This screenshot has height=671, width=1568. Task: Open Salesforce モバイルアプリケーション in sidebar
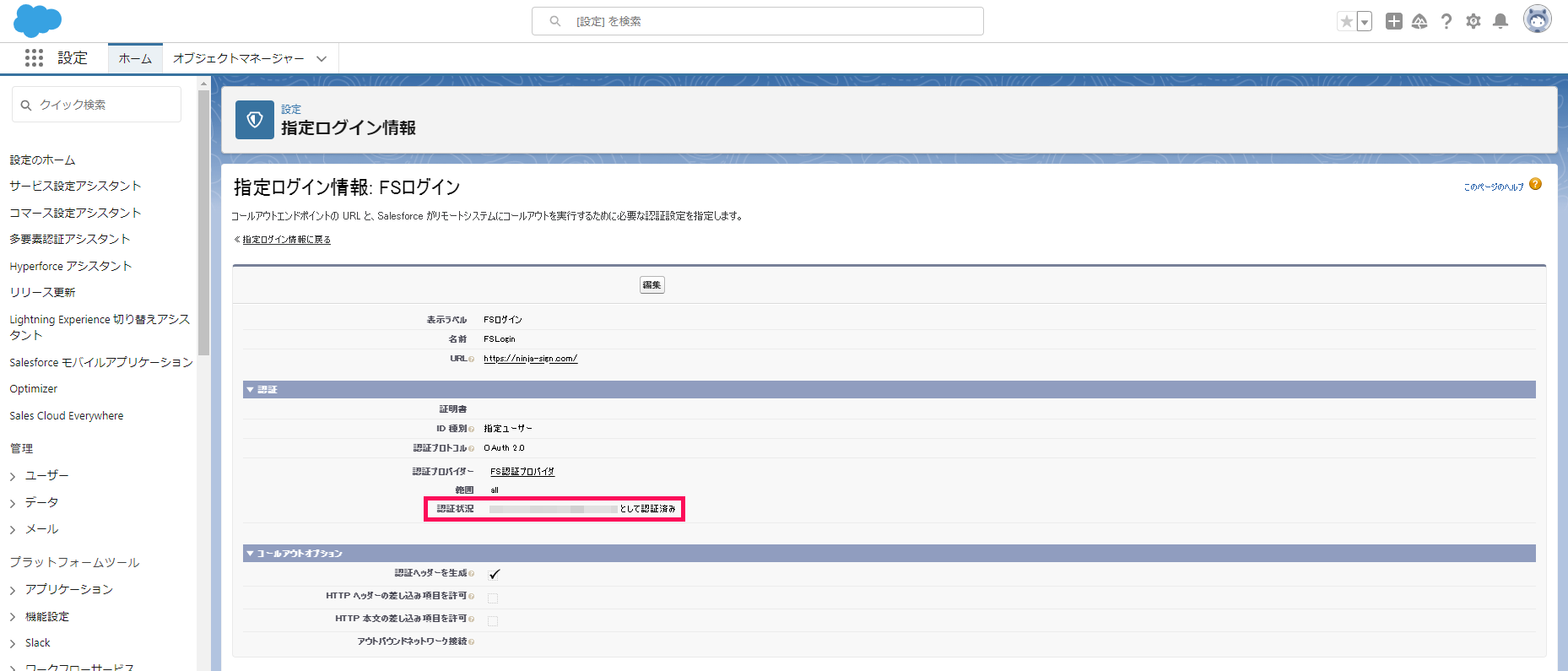point(101,362)
